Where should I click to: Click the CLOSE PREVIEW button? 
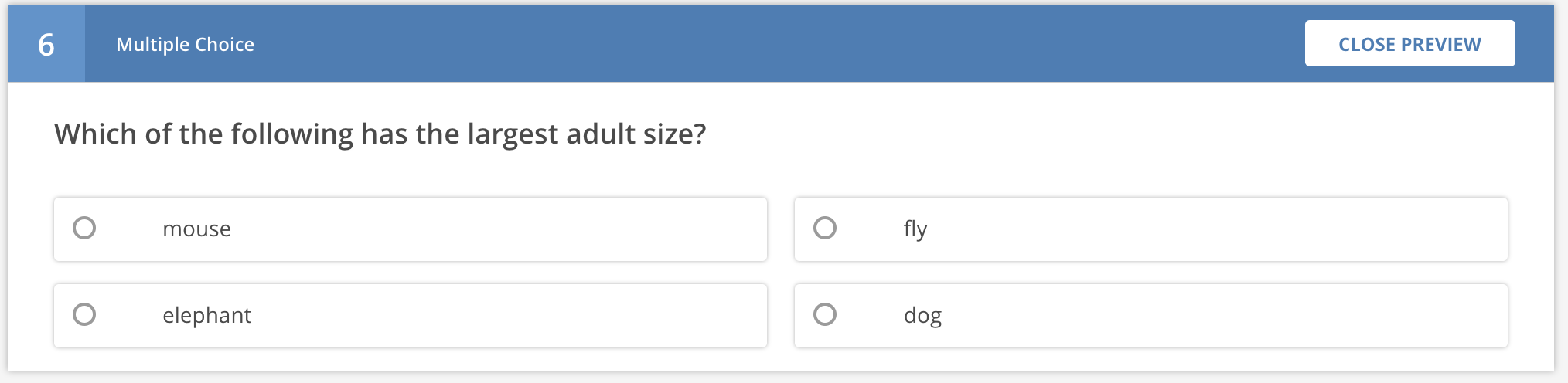[1409, 44]
